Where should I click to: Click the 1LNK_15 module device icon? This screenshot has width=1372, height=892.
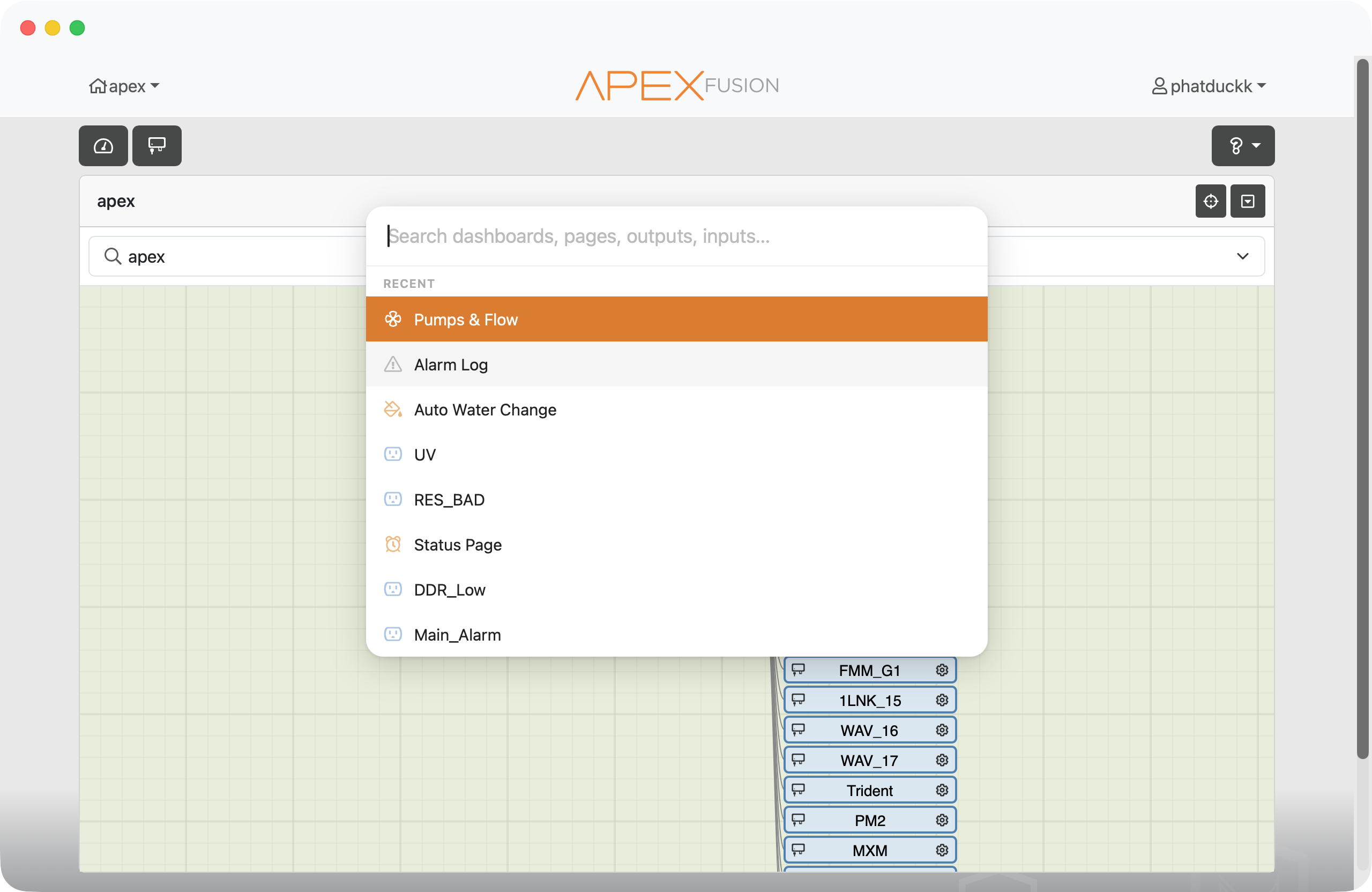(799, 700)
